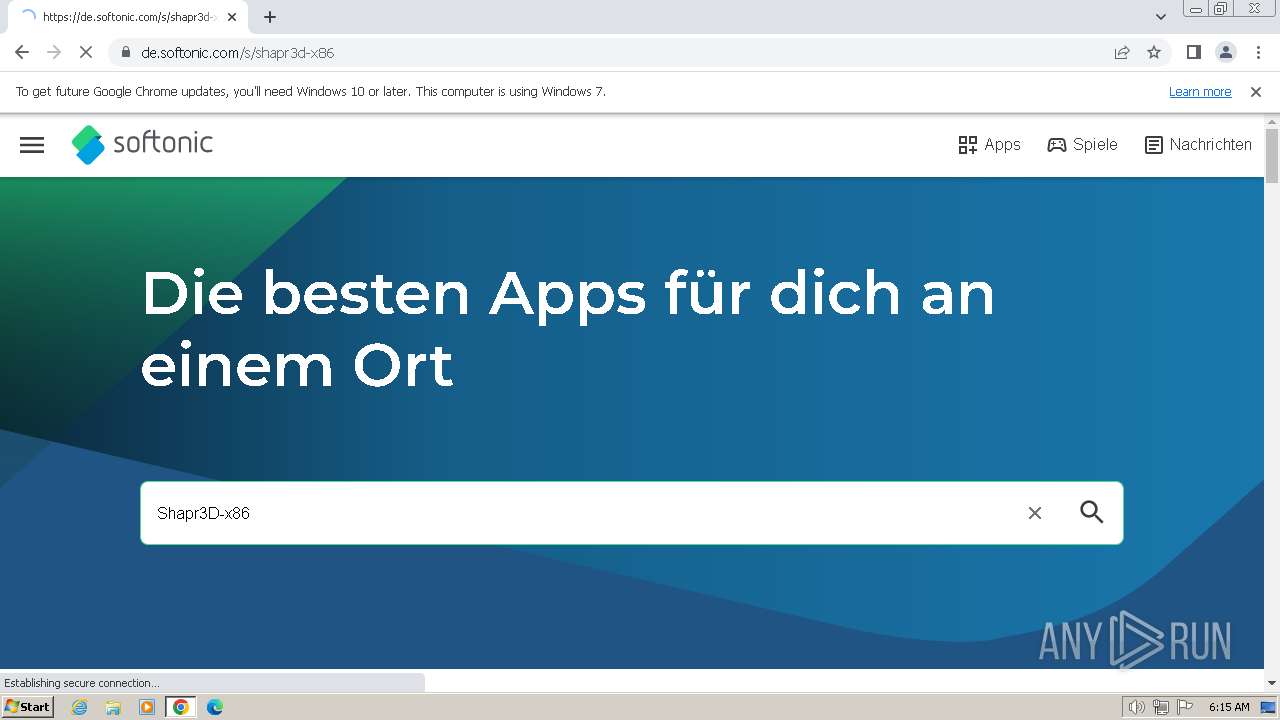Open a new browser tab

point(270,17)
